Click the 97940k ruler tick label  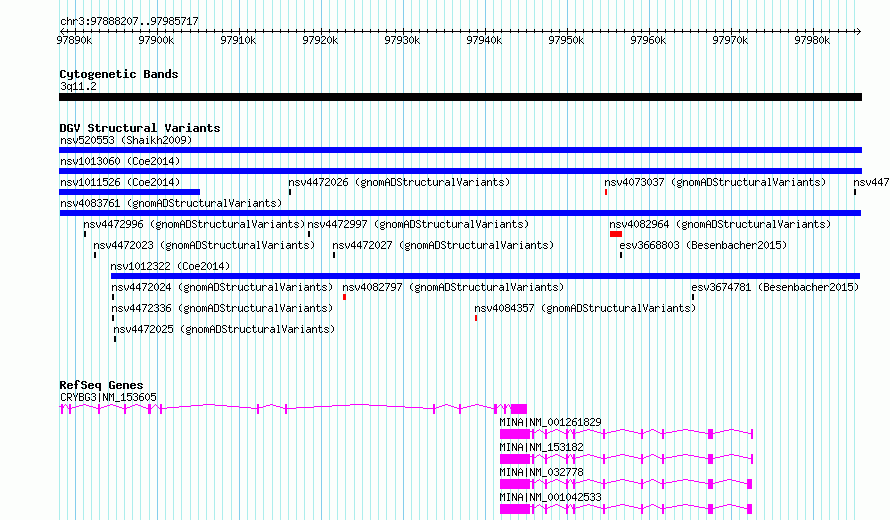[x=484, y=40]
